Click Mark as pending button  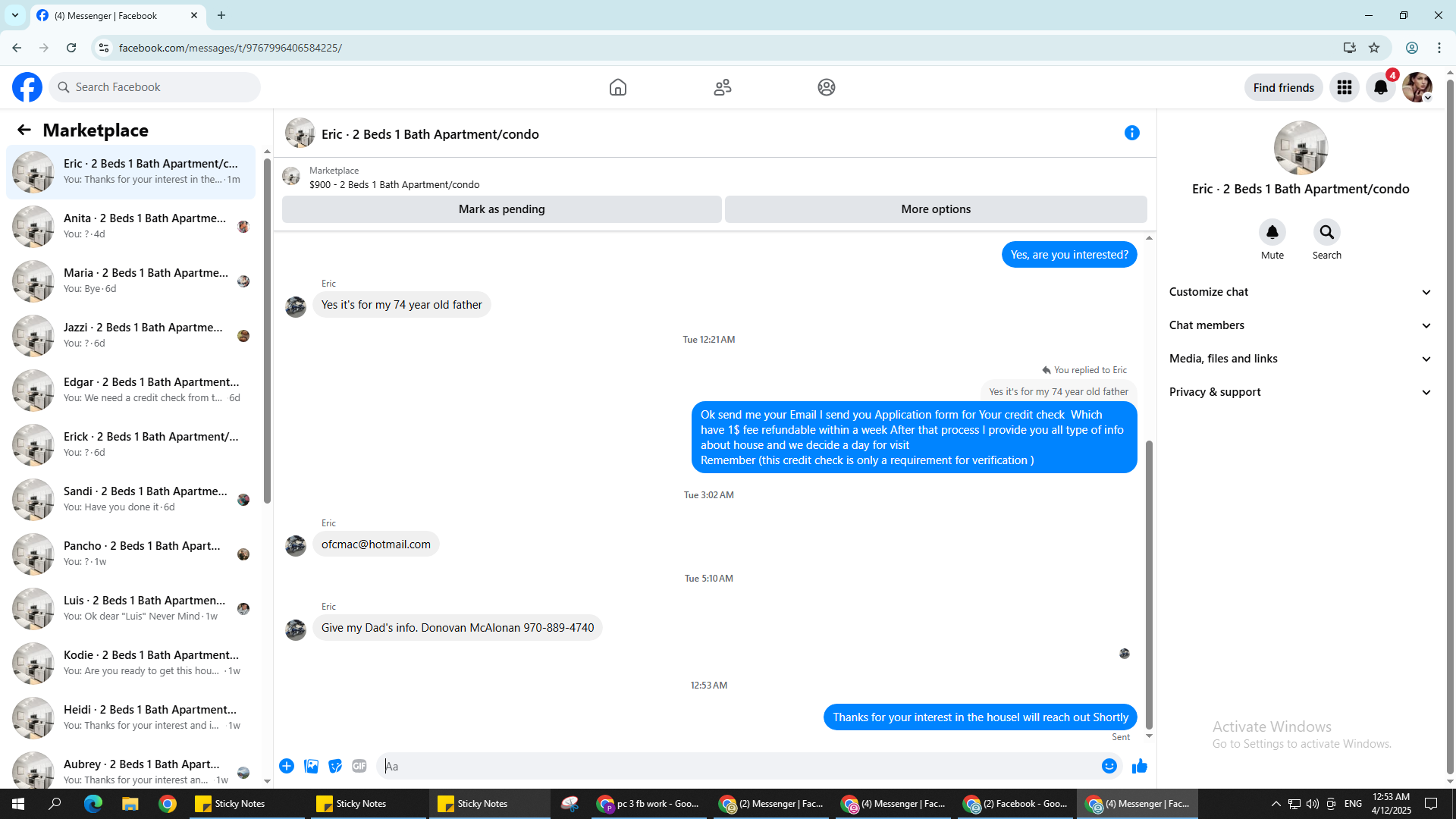[x=501, y=209]
